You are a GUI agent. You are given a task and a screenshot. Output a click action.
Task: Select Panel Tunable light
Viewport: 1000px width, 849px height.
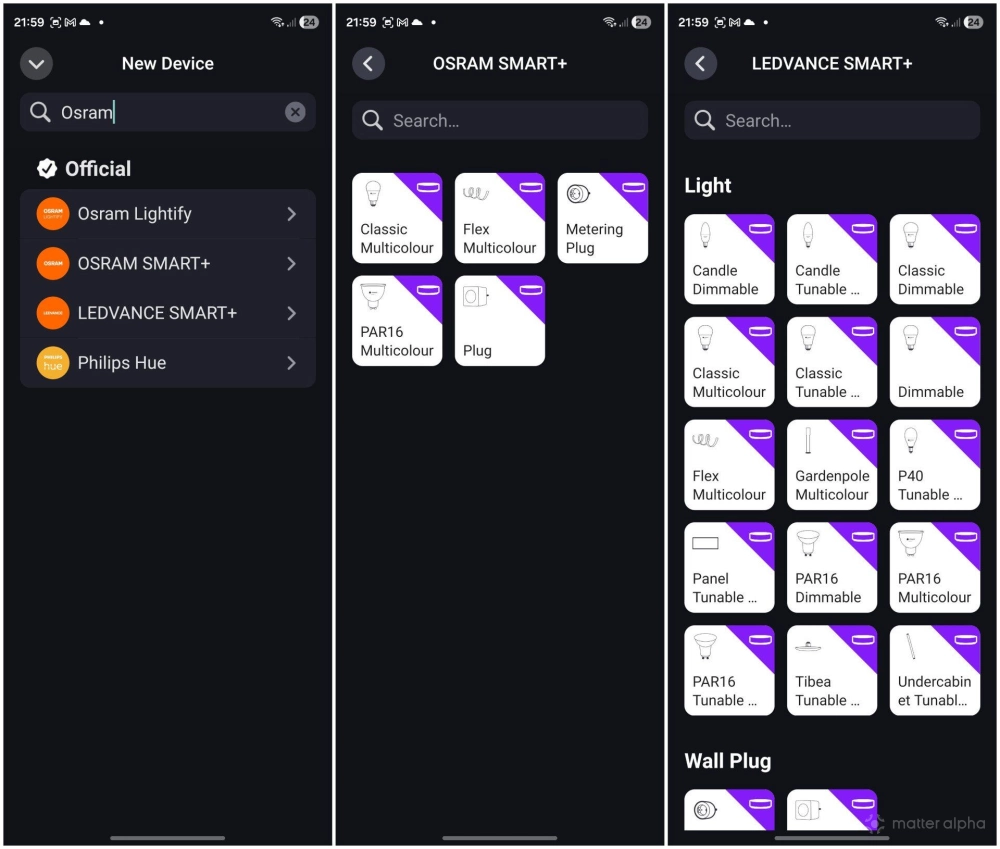click(x=730, y=568)
